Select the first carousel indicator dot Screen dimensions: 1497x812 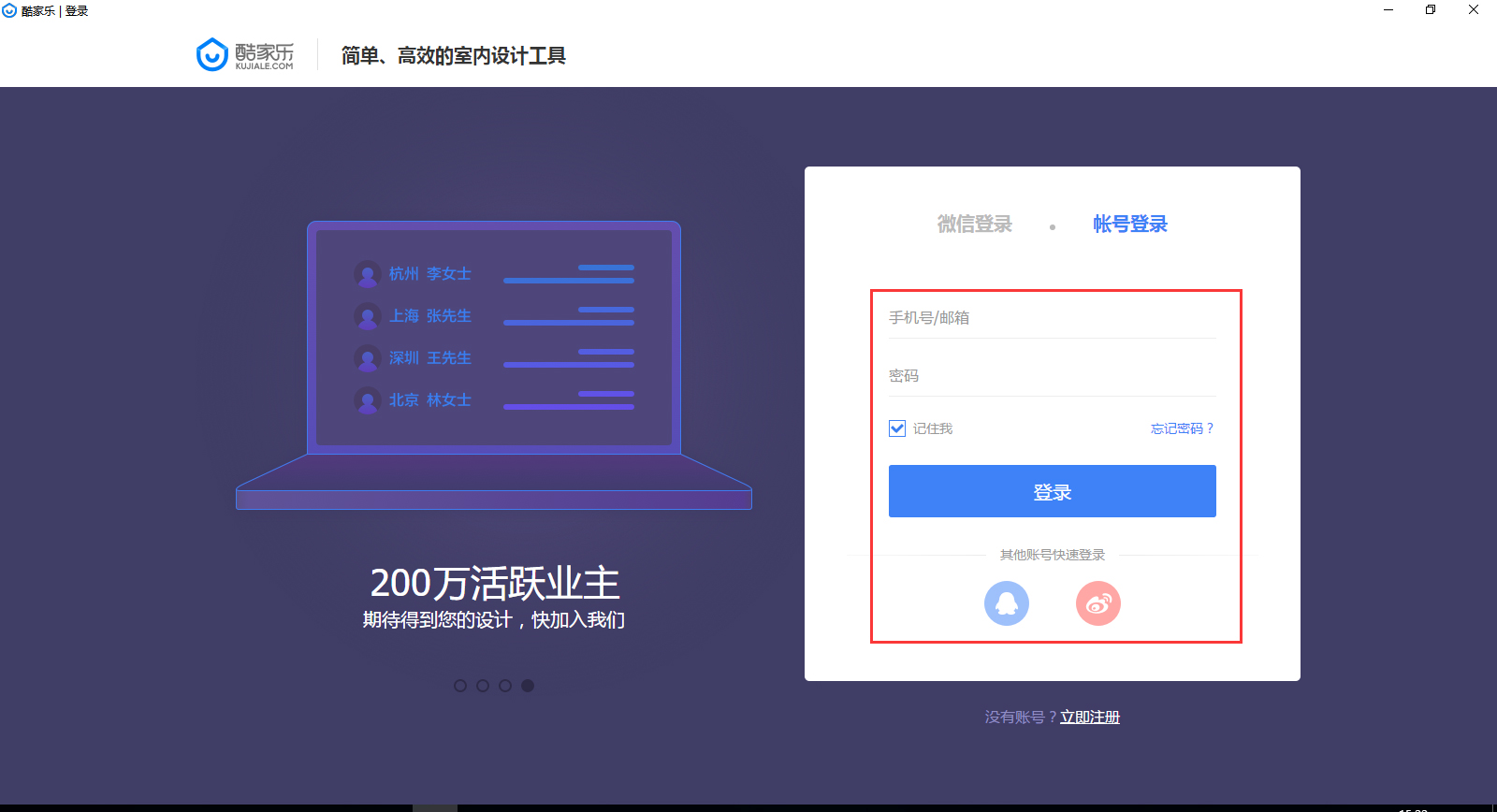click(460, 686)
